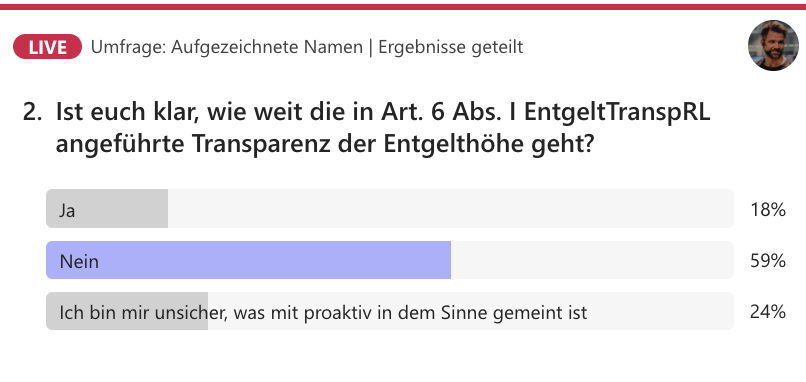Image resolution: width=806 pixels, height=382 pixels.
Task: Click "Umfrage: Aufgezeichnete Namen" status text
Action: pyautogui.click(x=227, y=47)
